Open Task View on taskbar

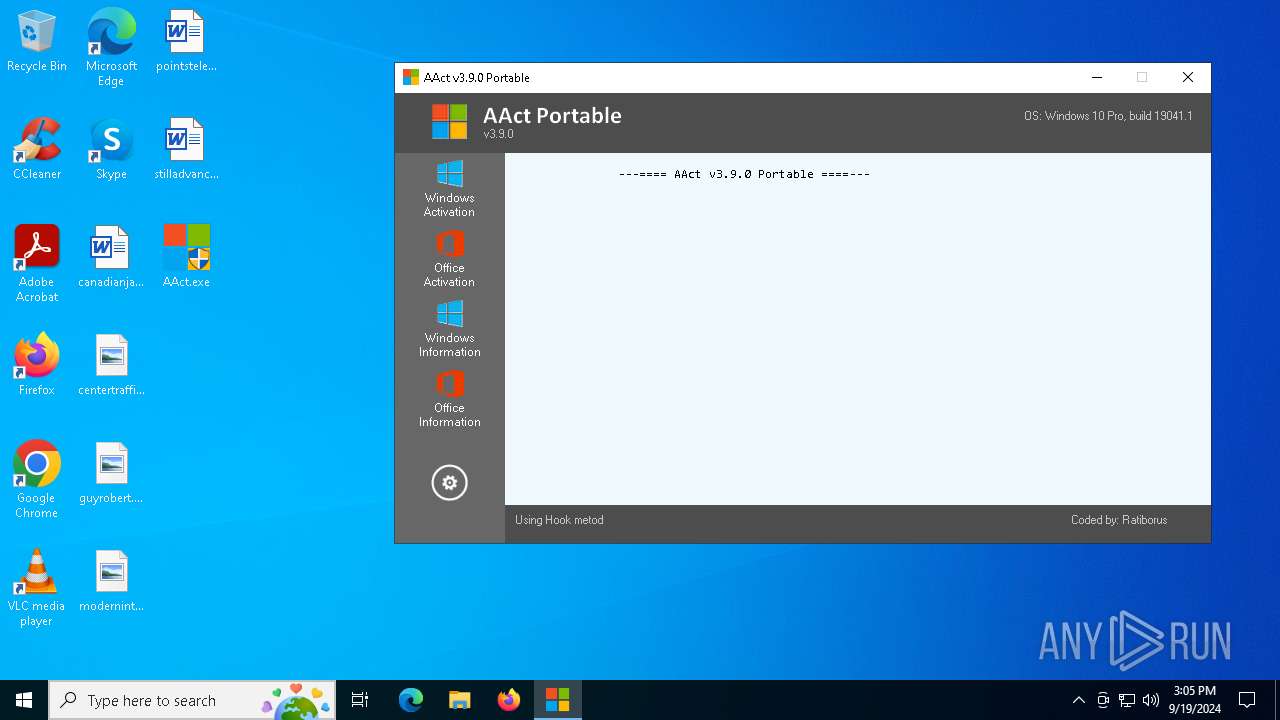coord(360,700)
